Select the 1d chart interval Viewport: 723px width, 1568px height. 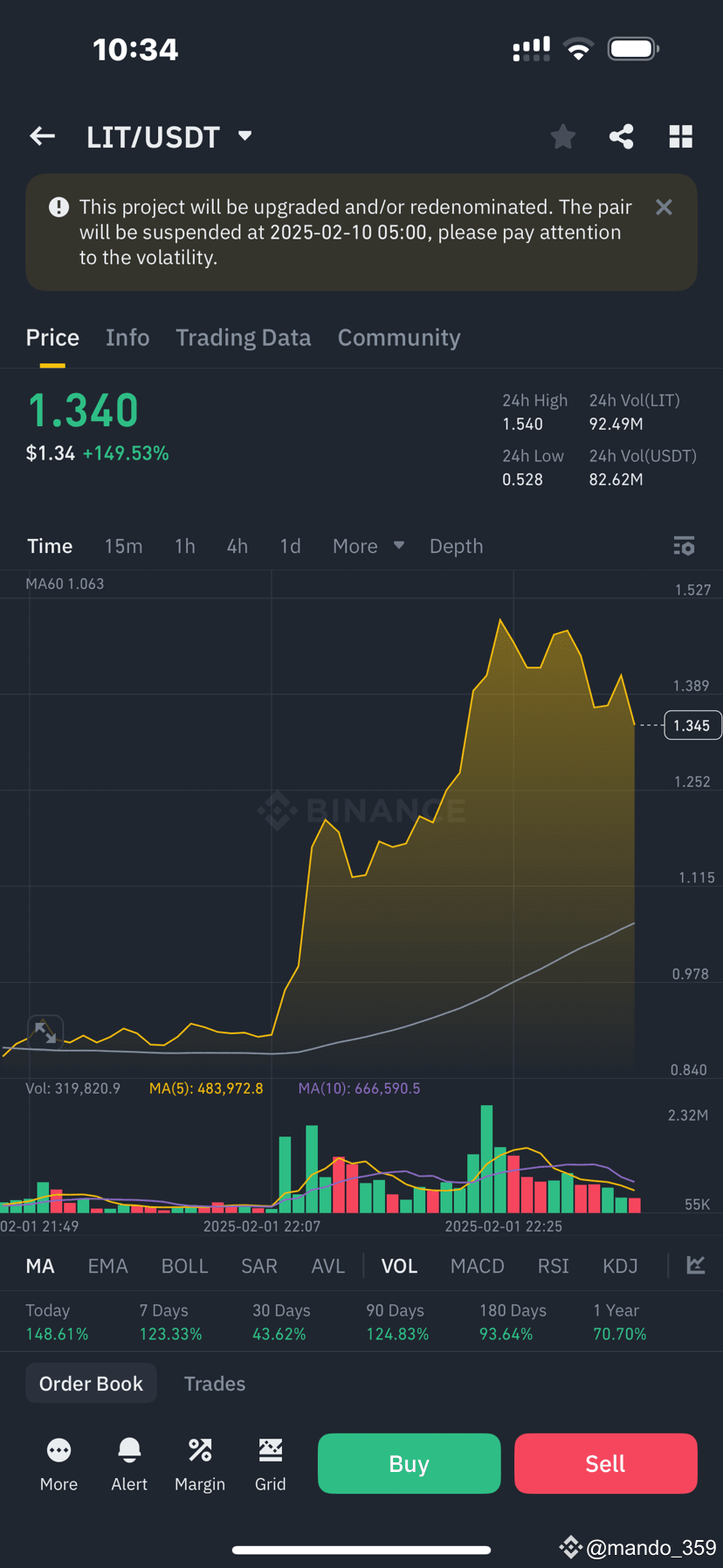(290, 546)
